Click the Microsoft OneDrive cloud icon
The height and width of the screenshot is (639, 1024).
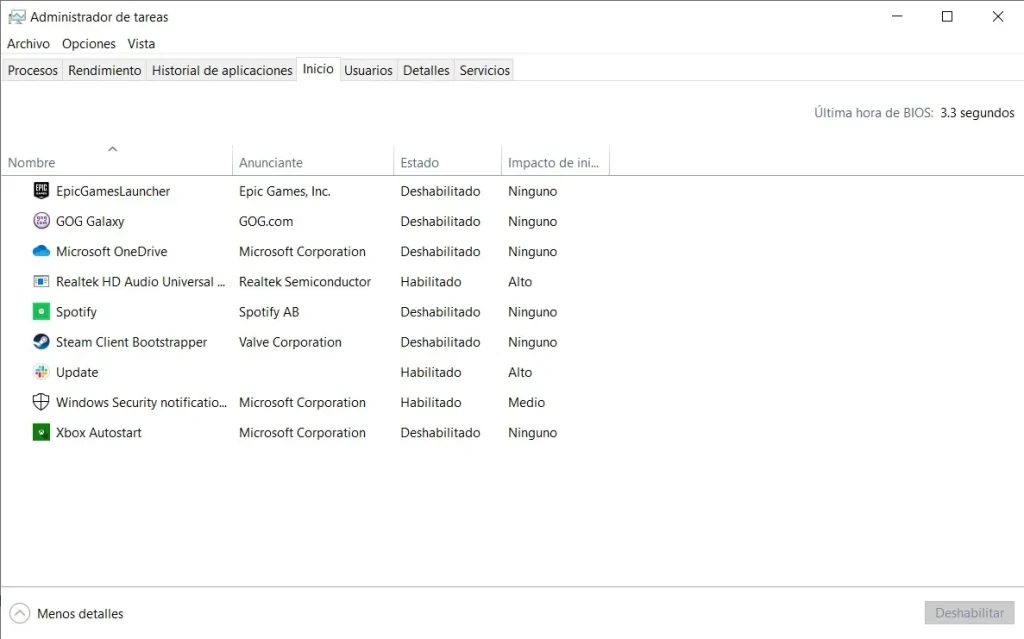point(41,251)
